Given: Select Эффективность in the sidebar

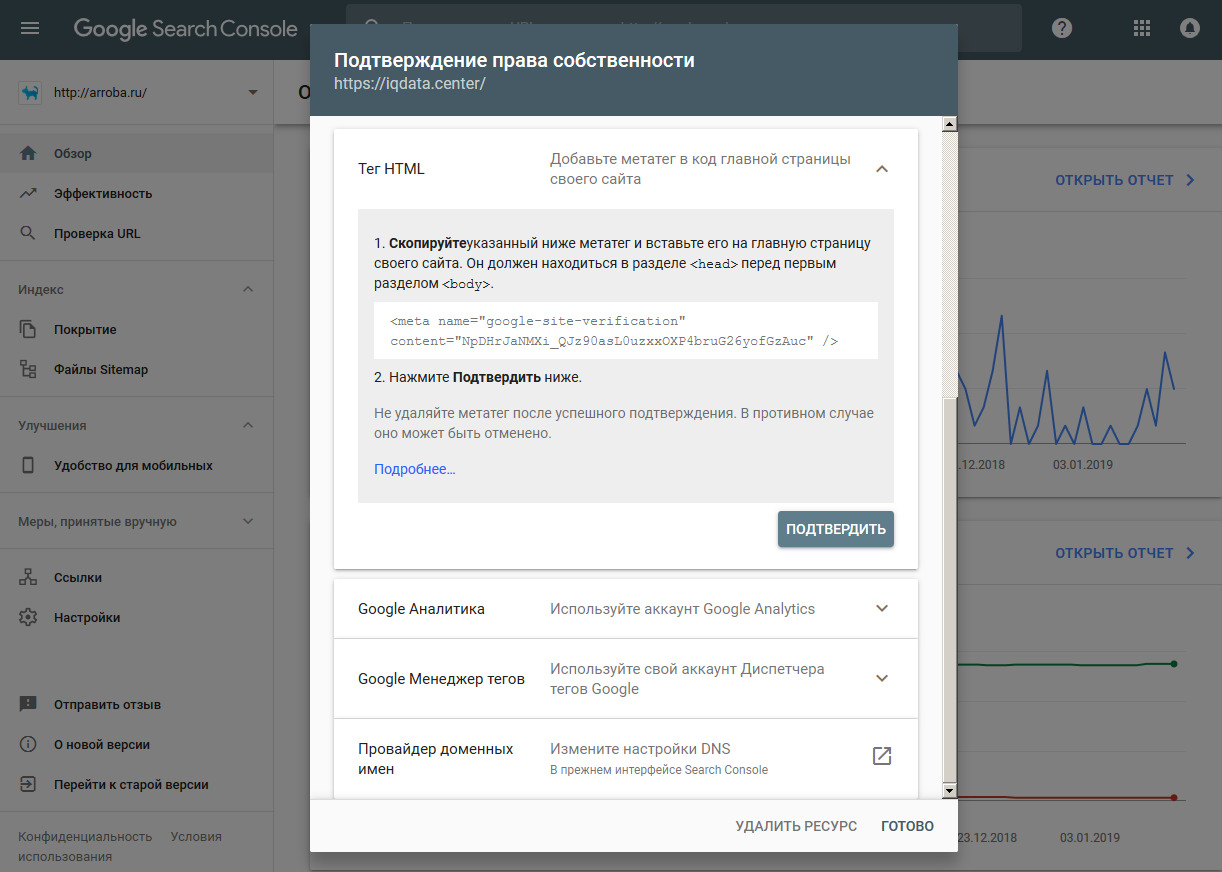Looking at the screenshot, I should pyautogui.click(x=136, y=193).
